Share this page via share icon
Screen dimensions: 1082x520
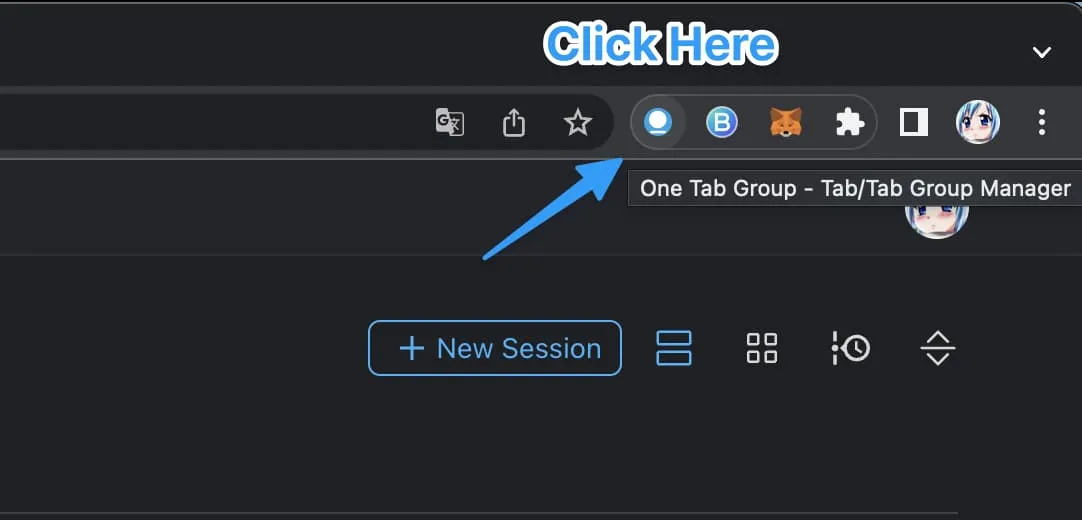(513, 122)
